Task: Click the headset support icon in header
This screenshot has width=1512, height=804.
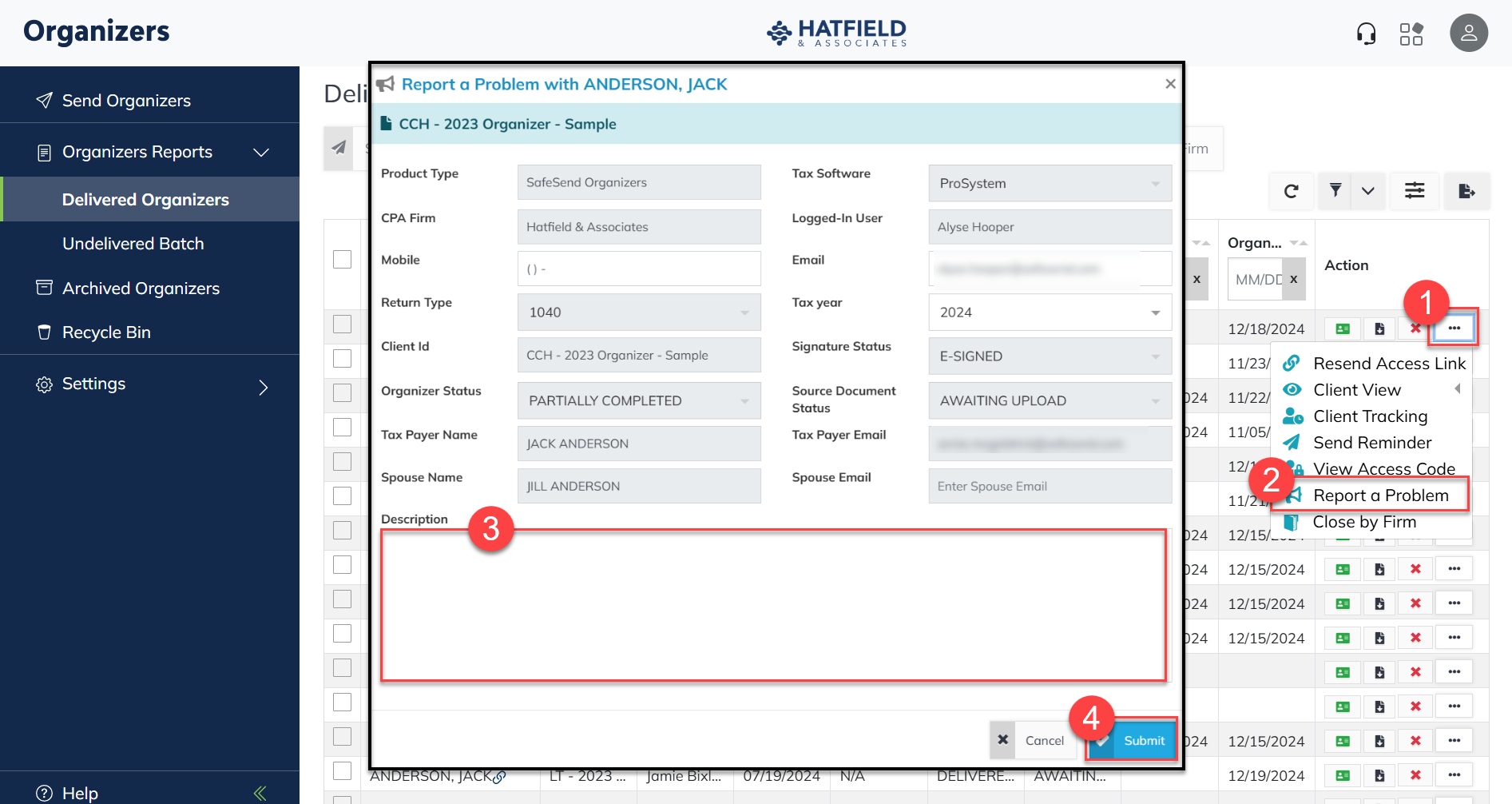Action: [x=1366, y=34]
